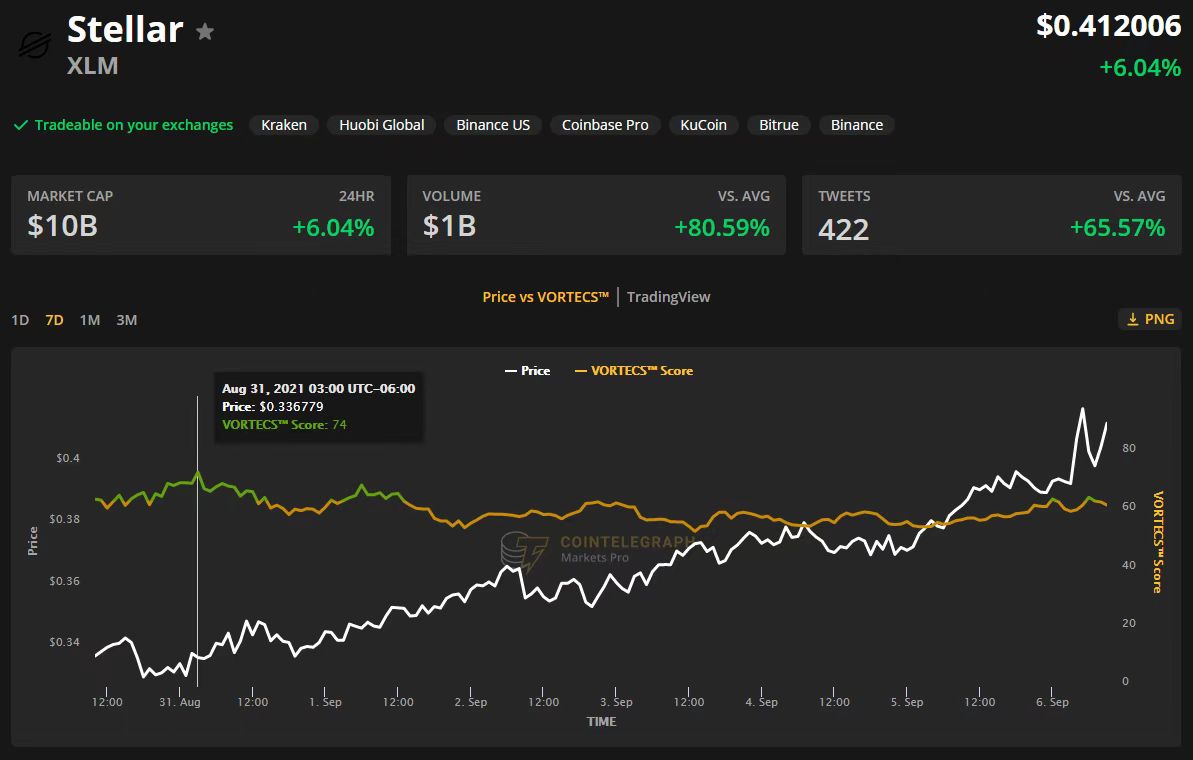
Task: Switch to 1M time range
Action: [x=90, y=320]
